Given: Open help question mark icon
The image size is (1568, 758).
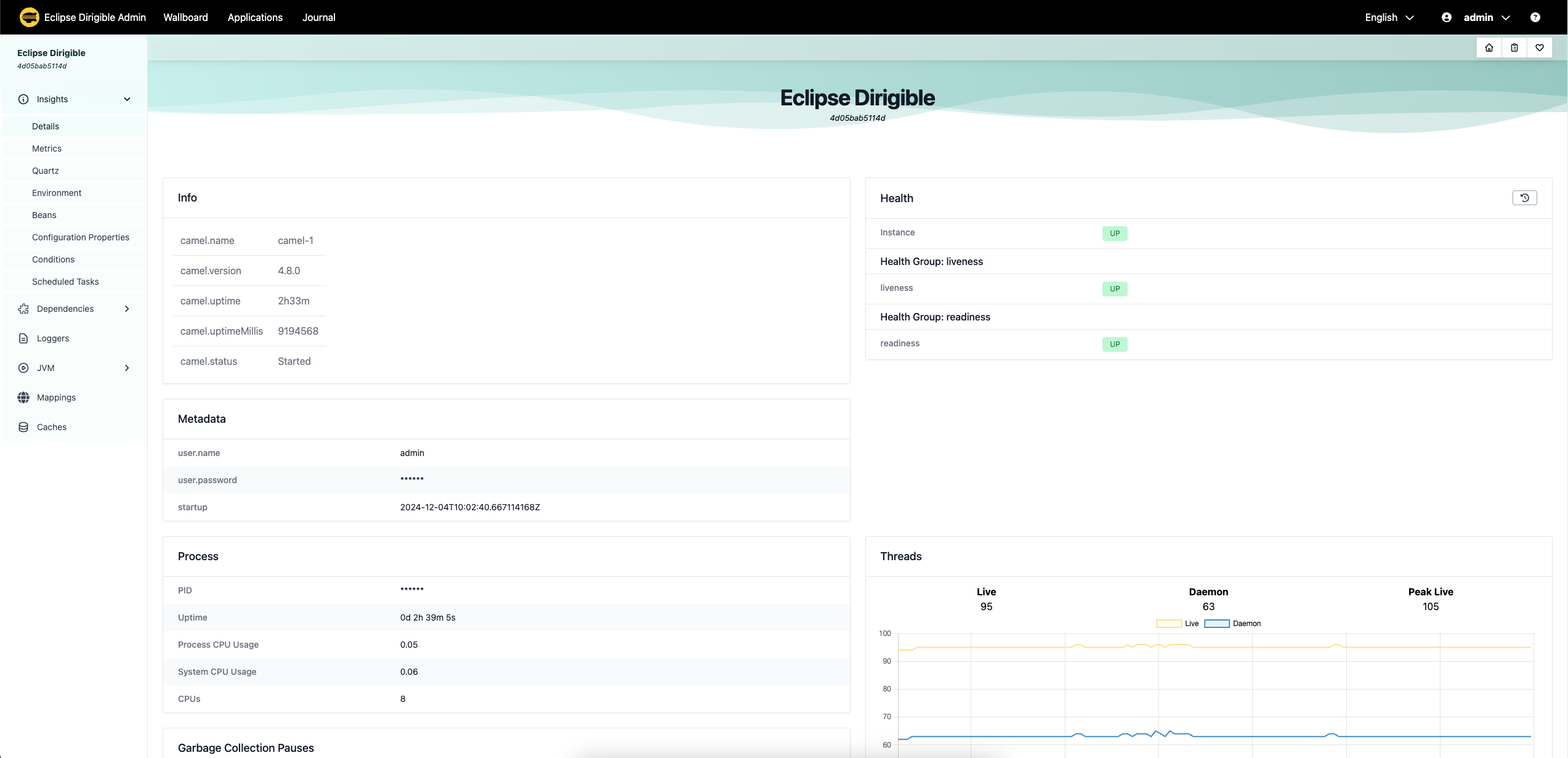Looking at the screenshot, I should coord(1535,17).
